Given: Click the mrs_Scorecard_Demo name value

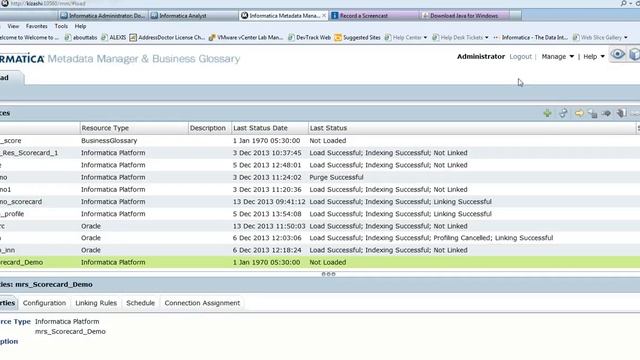Looking at the screenshot, I should coord(70,331).
